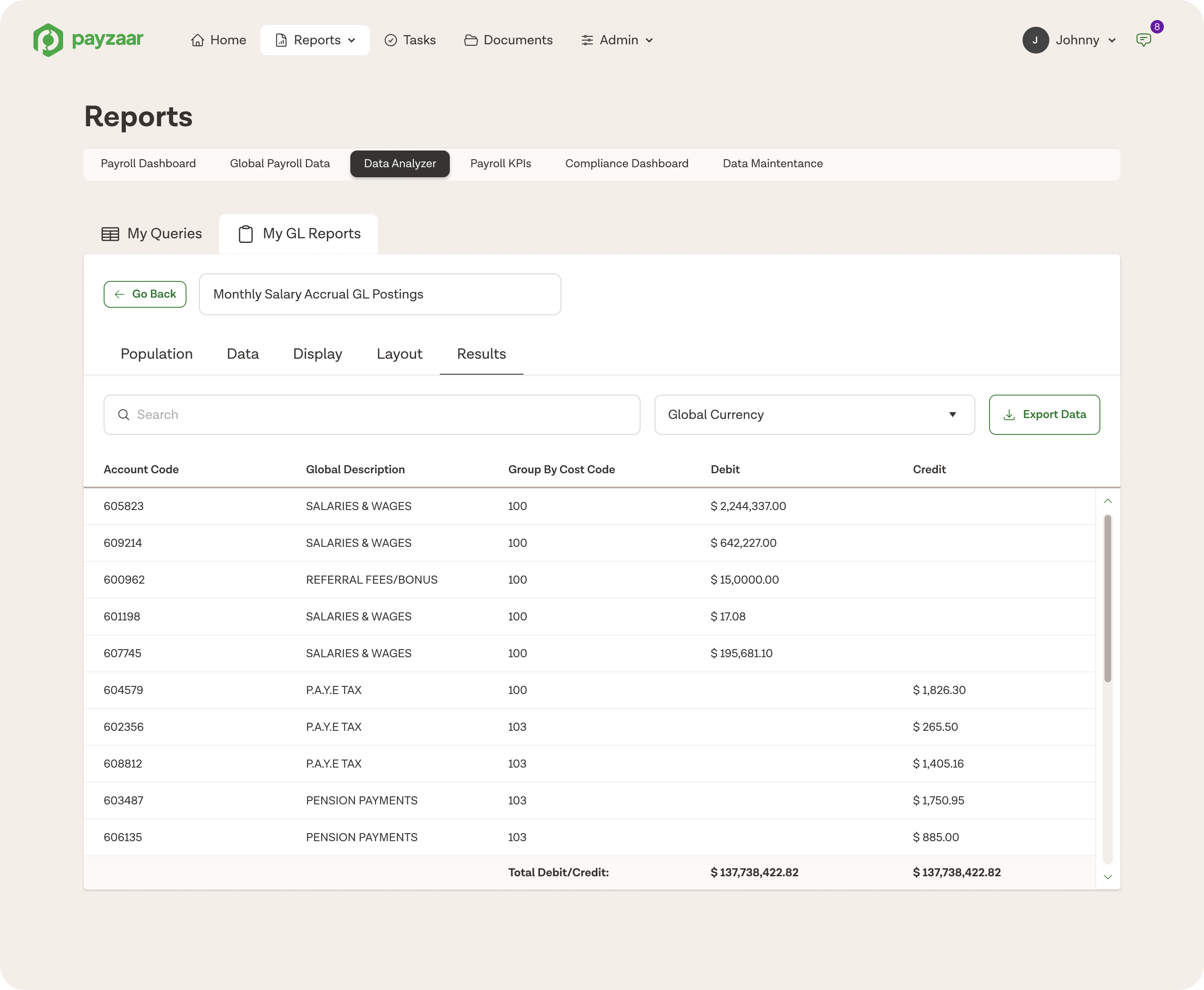The width and height of the screenshot is (1204, 990).
Task: Open the Compliance Dashboard tab
Action: [x=627, y=163]
